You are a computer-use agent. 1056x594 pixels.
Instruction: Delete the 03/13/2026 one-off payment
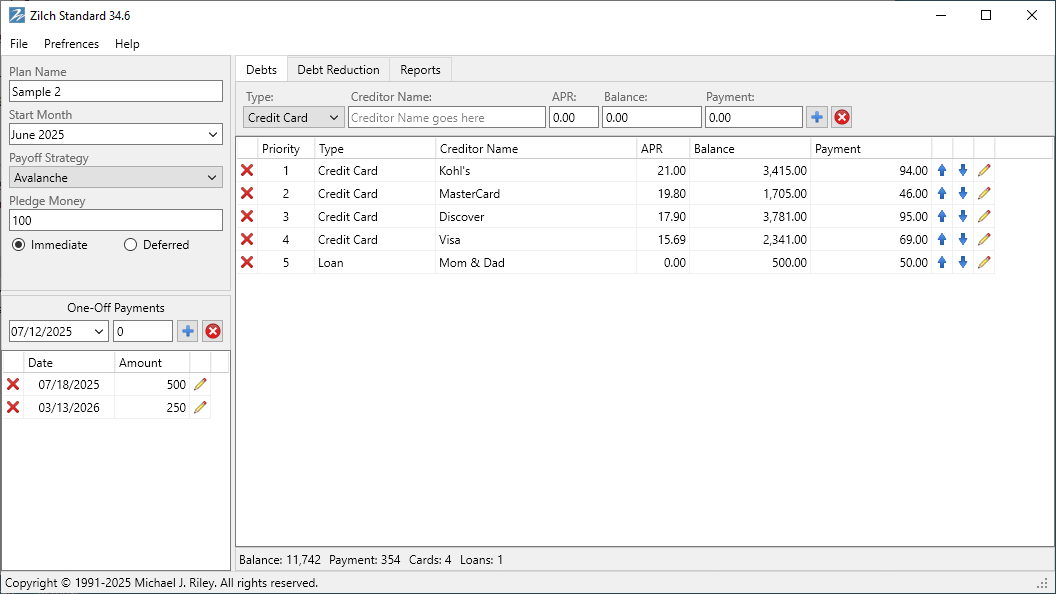13,408
